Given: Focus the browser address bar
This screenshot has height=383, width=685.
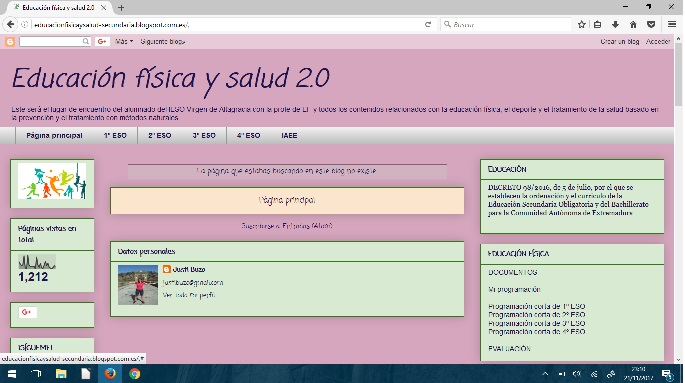Looking at the screenshot, I should pos(227,24).
